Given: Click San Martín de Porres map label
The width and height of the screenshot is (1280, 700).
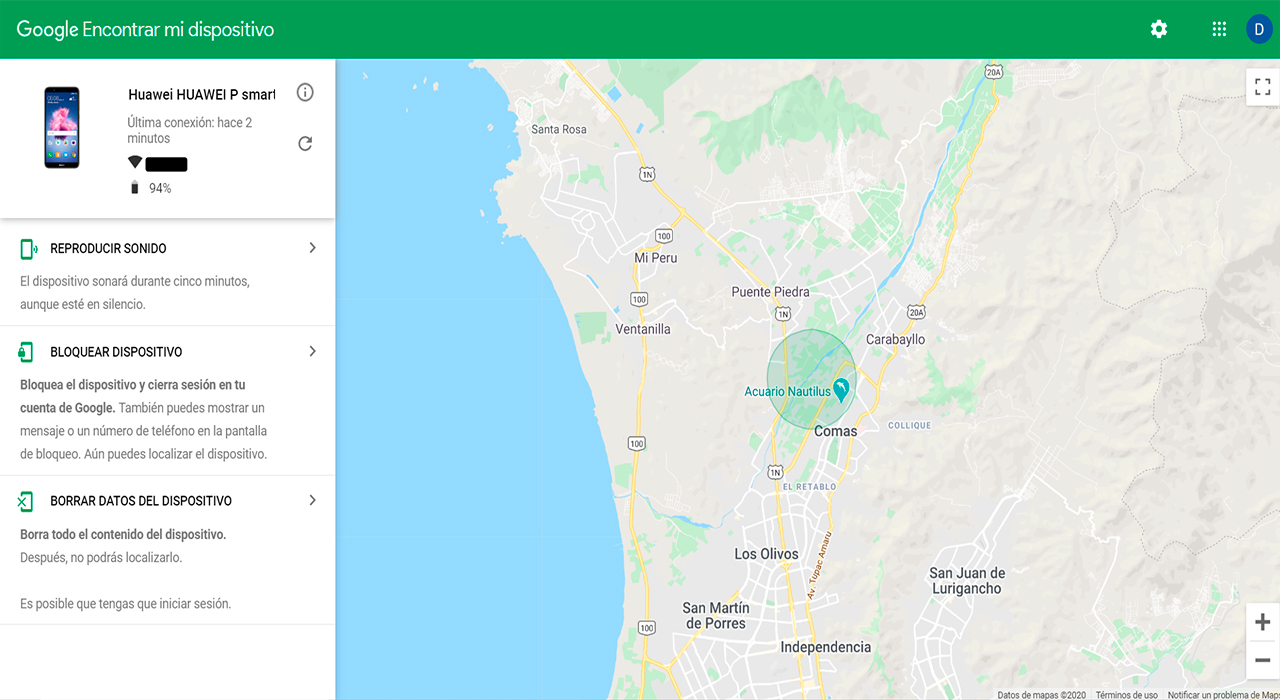Looking at the screenshot, I should (715, 615).
